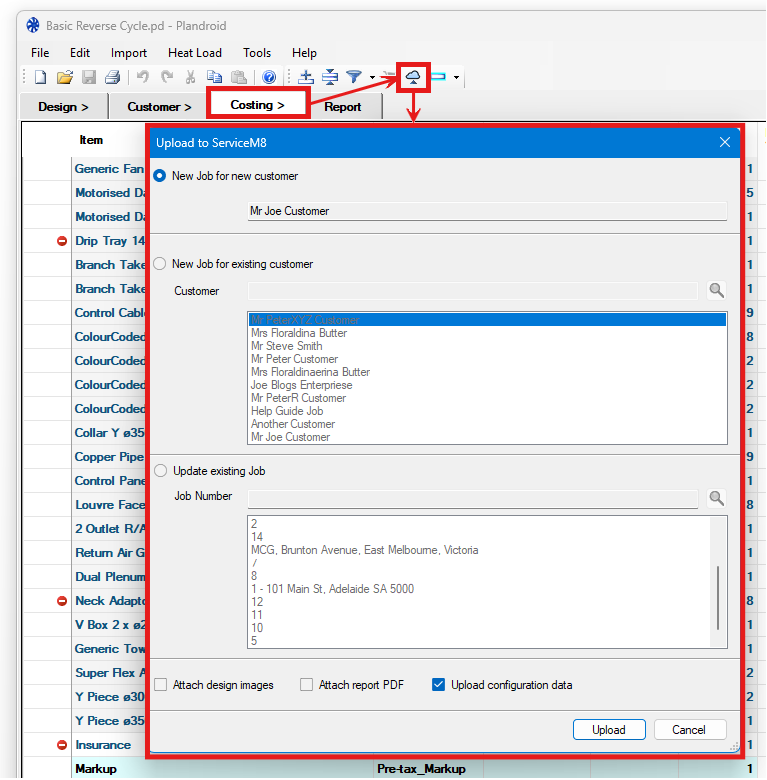The height and width of the screenshot is (780, 767).
Task: Click the Redo arrow icon
Action: click(167, 77)
